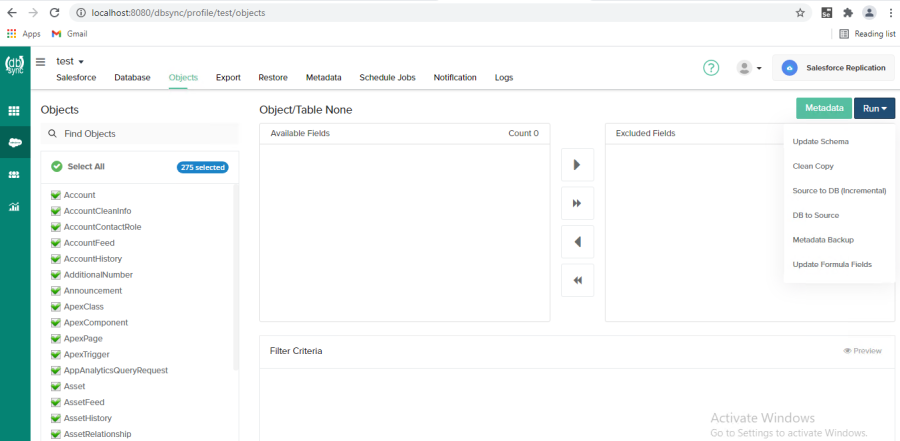Switch to the Schedule Jobs tab
Viewport: 900px width, 441px height.
[x=387, y=77]
